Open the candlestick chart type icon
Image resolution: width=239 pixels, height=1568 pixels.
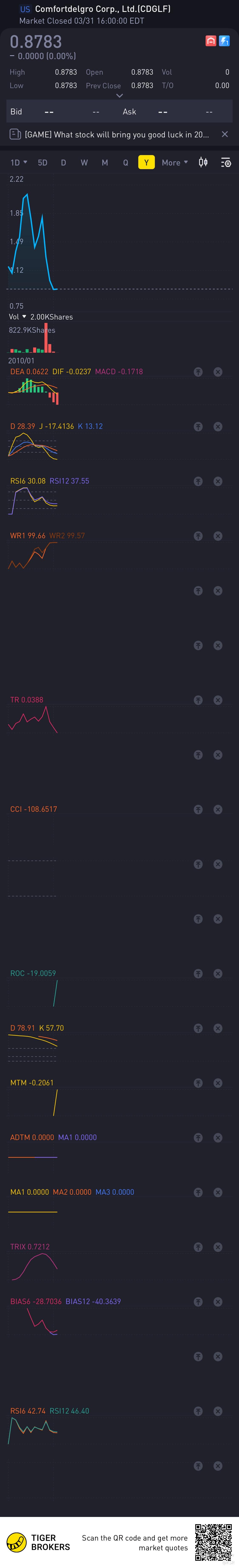tap(203, 163)
